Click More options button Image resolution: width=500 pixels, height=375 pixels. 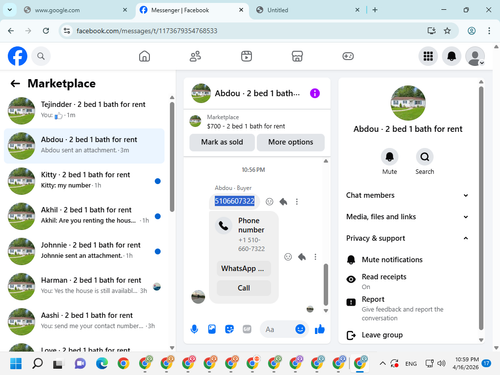point(291,142)
